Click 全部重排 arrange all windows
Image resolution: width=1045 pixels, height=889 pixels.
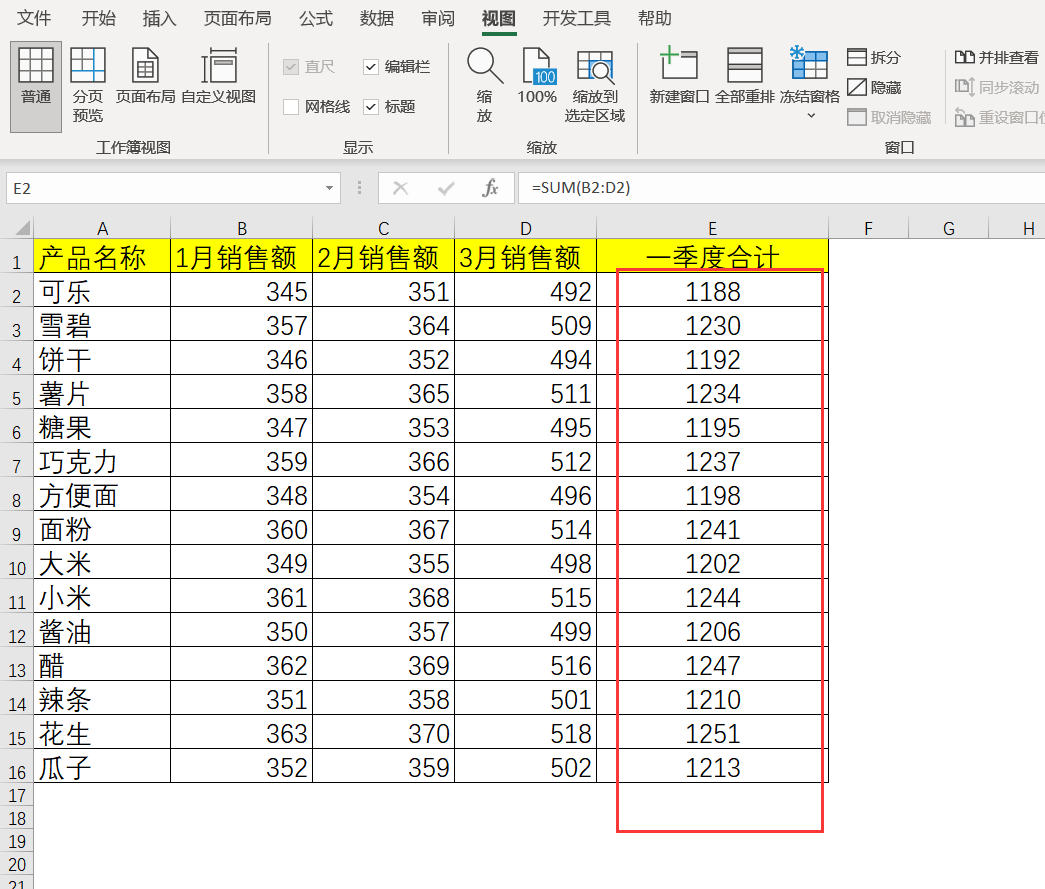click(x=744, y=77)
